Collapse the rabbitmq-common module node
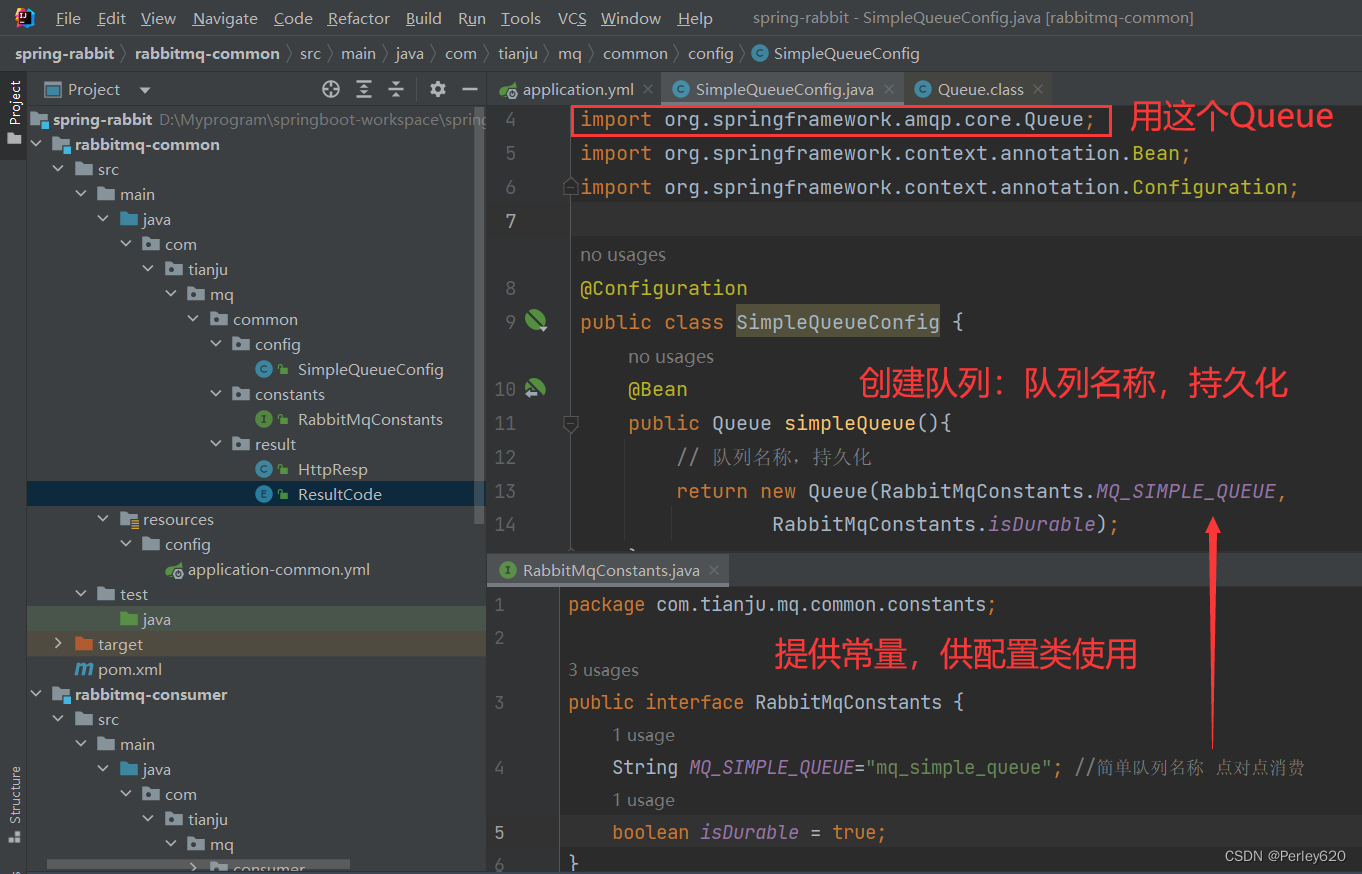The width and height of the screenshot is (1362, 874). coord(37,144)
